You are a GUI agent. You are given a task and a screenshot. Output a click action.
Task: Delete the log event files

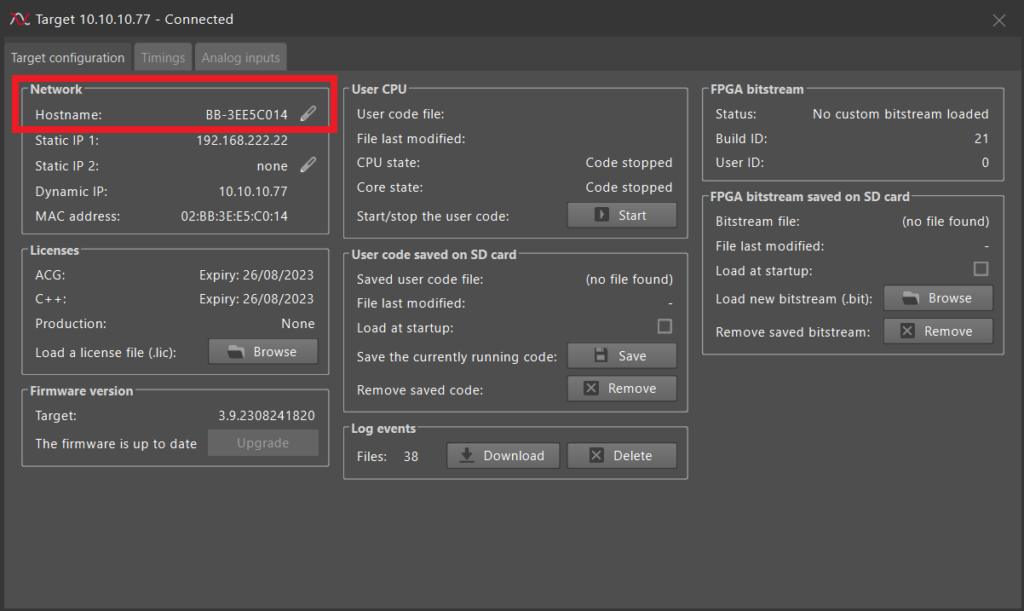622,455
